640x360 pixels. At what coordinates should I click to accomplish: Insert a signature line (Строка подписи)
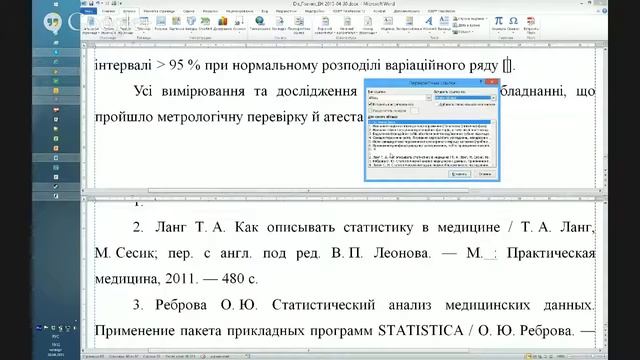[470, 19]
